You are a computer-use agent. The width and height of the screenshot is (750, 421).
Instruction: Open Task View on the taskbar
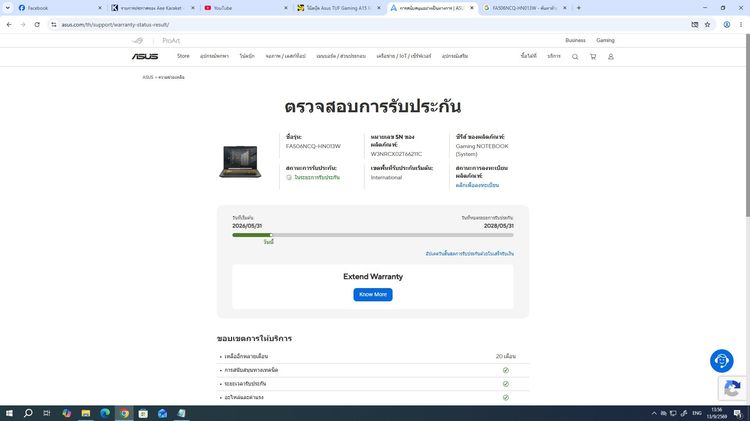click(x=46, y=413)
